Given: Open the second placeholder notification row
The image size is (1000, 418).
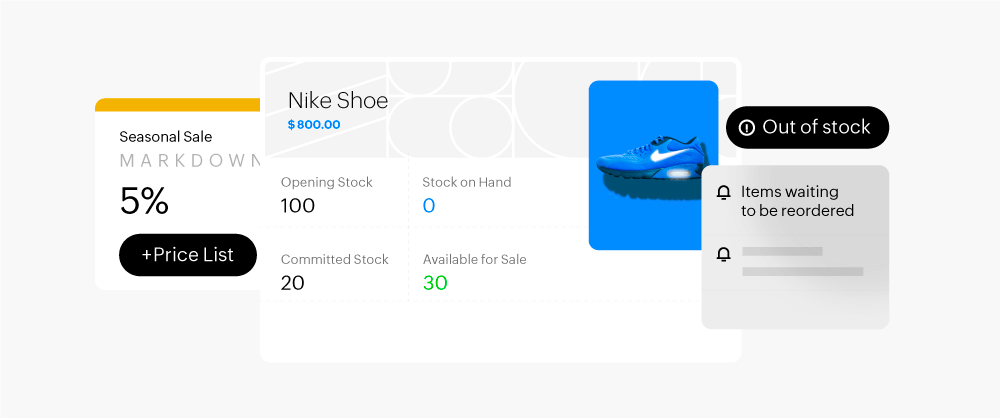Looking at the screenshot, I should 796,262.
